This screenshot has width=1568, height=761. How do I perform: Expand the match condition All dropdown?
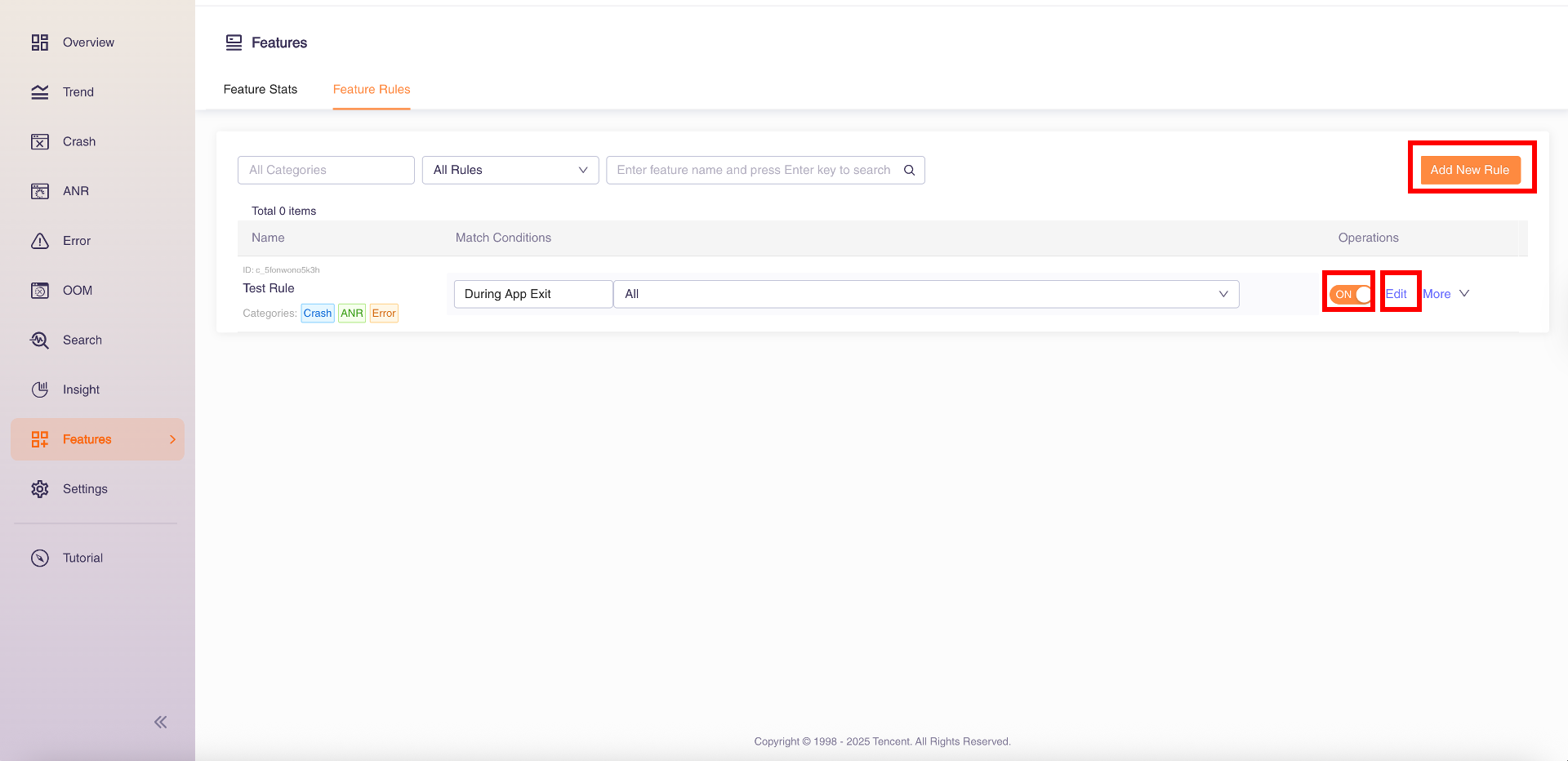[x=925, y=294]
